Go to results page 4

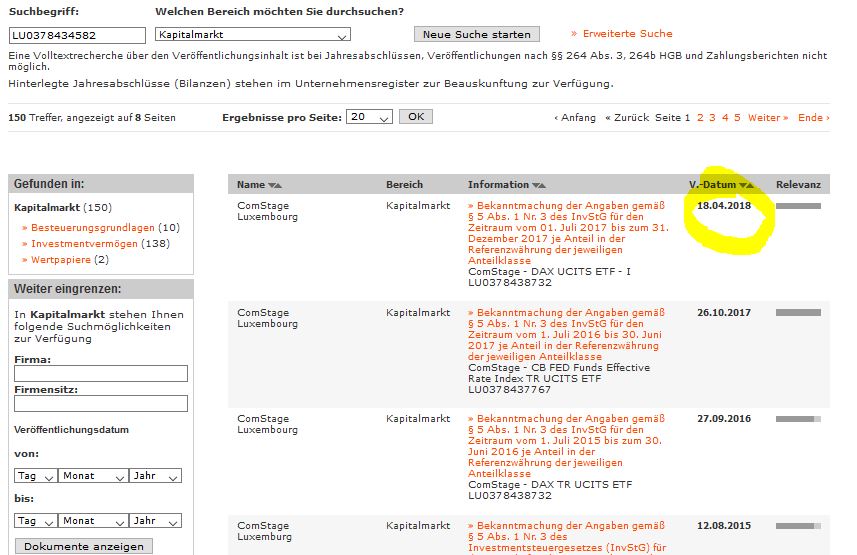coord(725,118)
